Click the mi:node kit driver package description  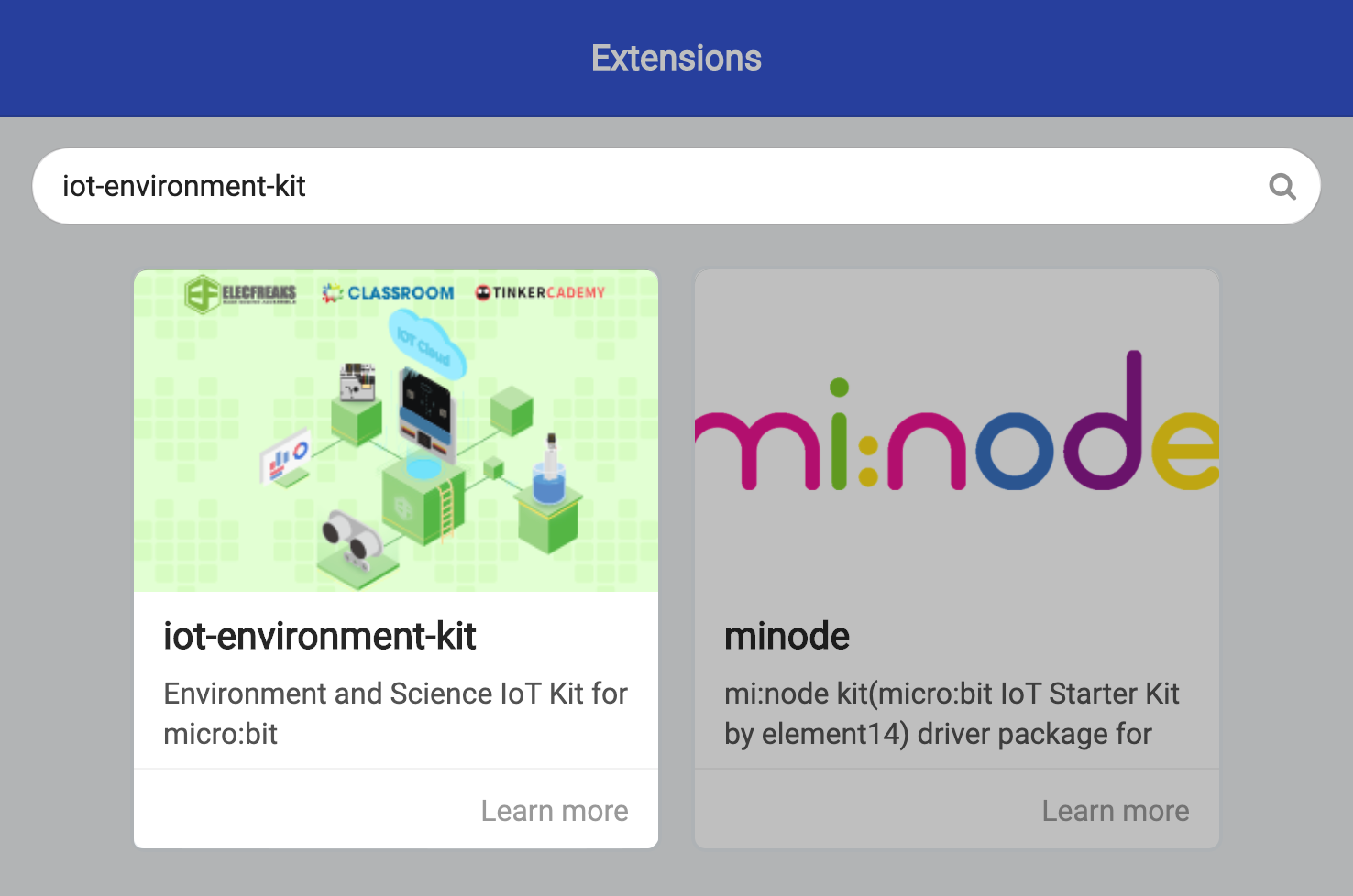click(x=951, y=714)
